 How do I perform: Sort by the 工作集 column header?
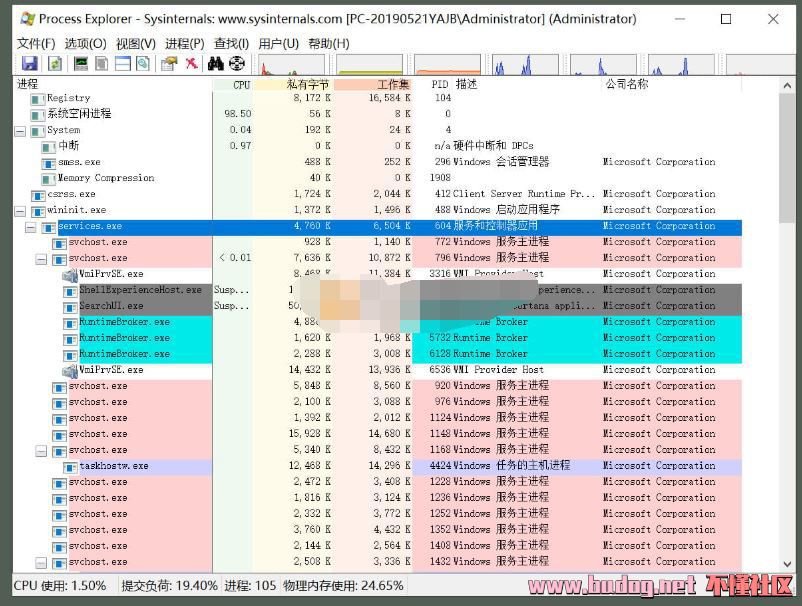coord(373,84)
